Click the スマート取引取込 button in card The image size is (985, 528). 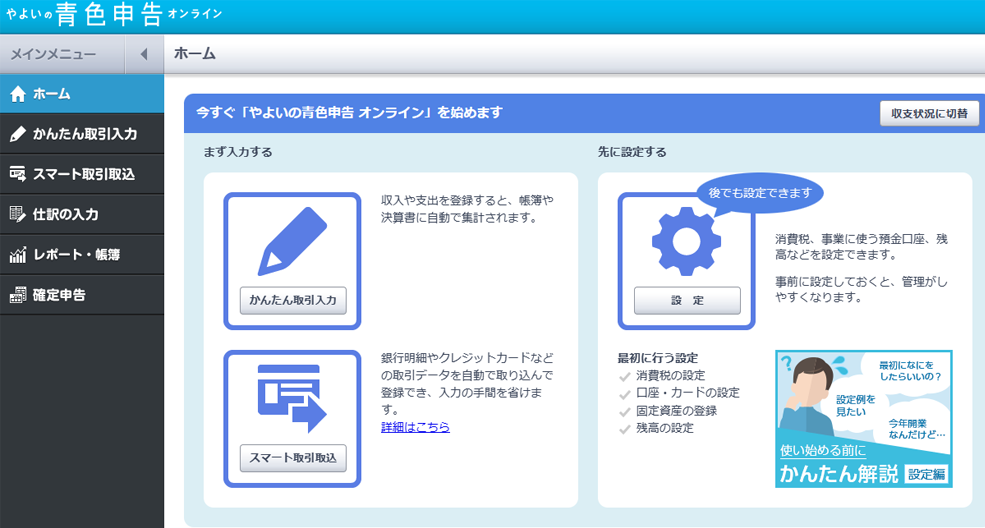(x=293, y=458)
